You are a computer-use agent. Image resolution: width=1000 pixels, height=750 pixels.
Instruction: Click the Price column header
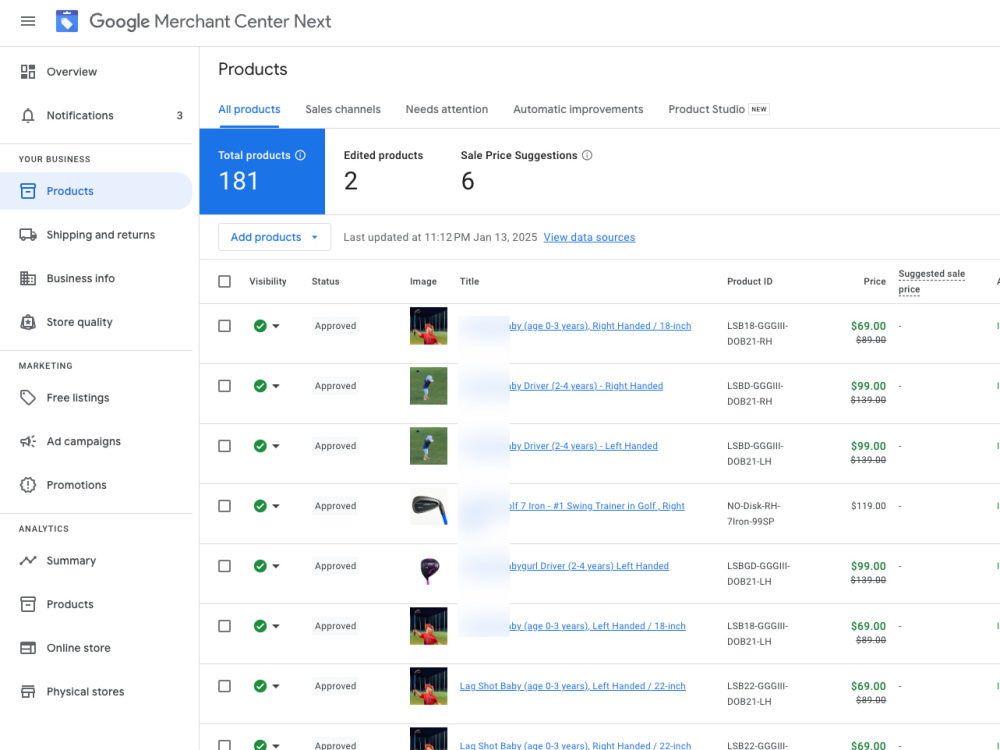coord(874,281)
